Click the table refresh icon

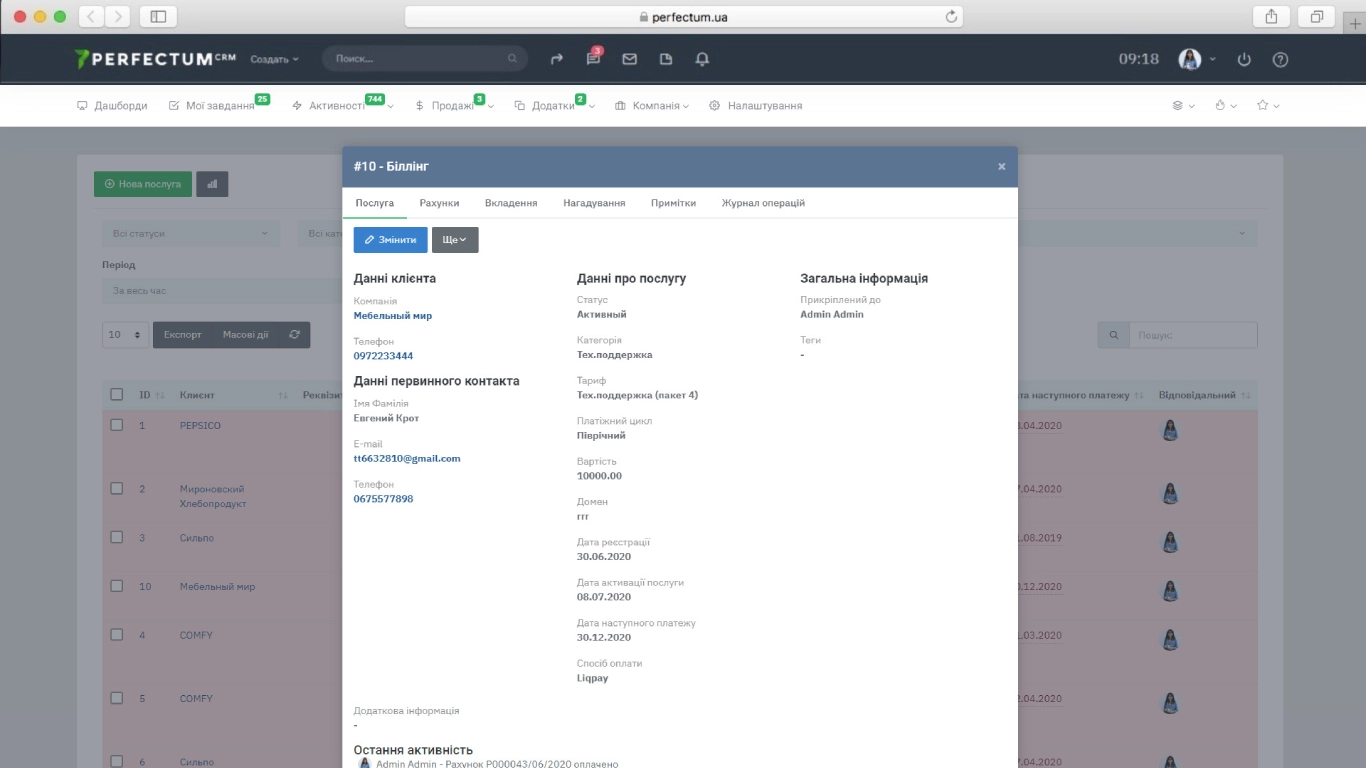click(x=294, y=335)
